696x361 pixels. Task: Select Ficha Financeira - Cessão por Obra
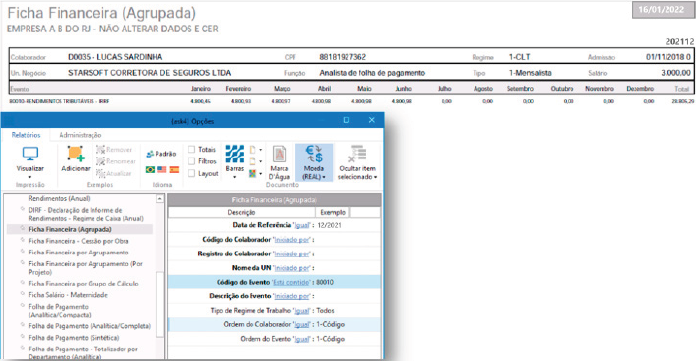click(78, 241)
